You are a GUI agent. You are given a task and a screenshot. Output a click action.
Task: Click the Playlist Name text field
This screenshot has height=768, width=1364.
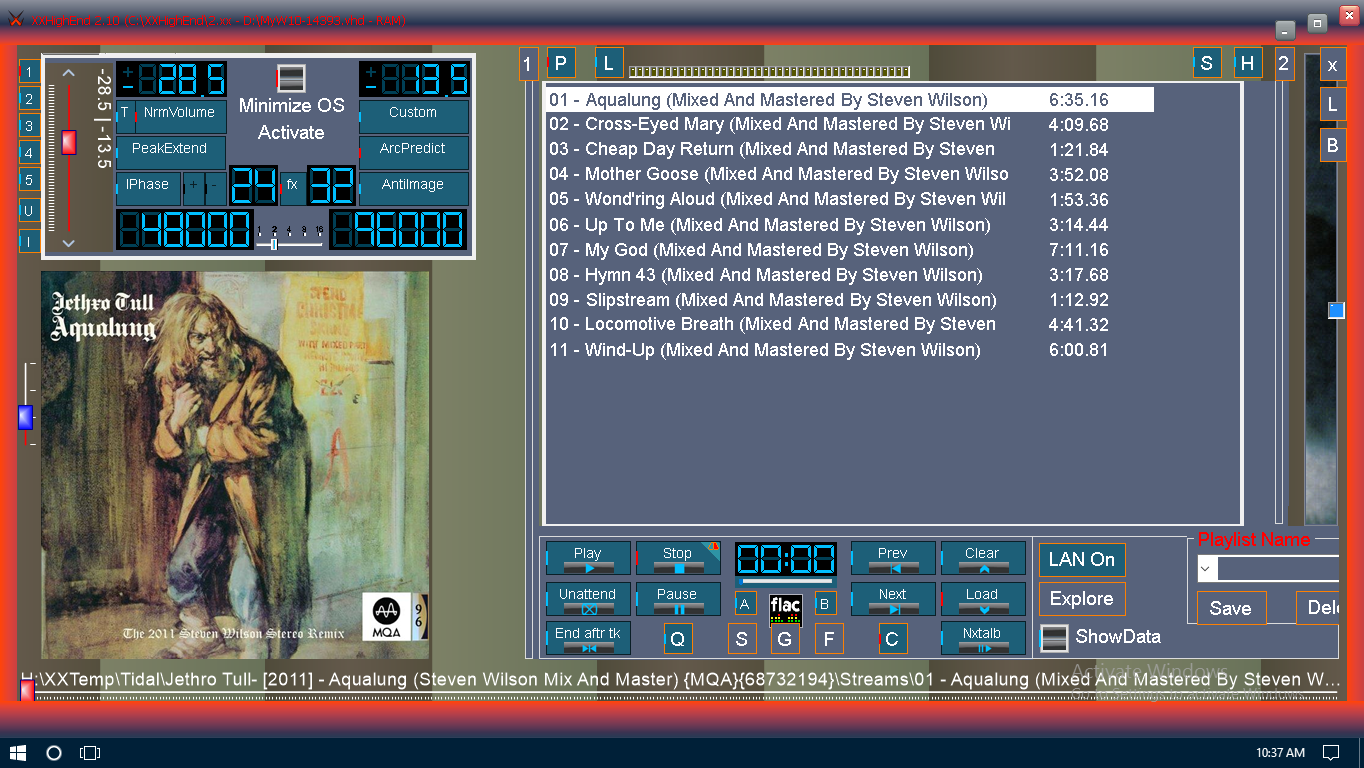pos(1278,569)
